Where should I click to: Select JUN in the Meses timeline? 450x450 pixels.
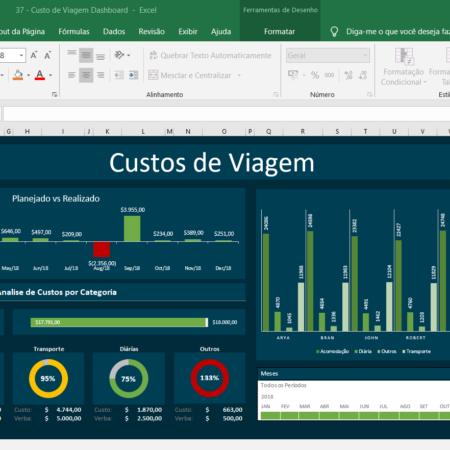click(369, 415)
